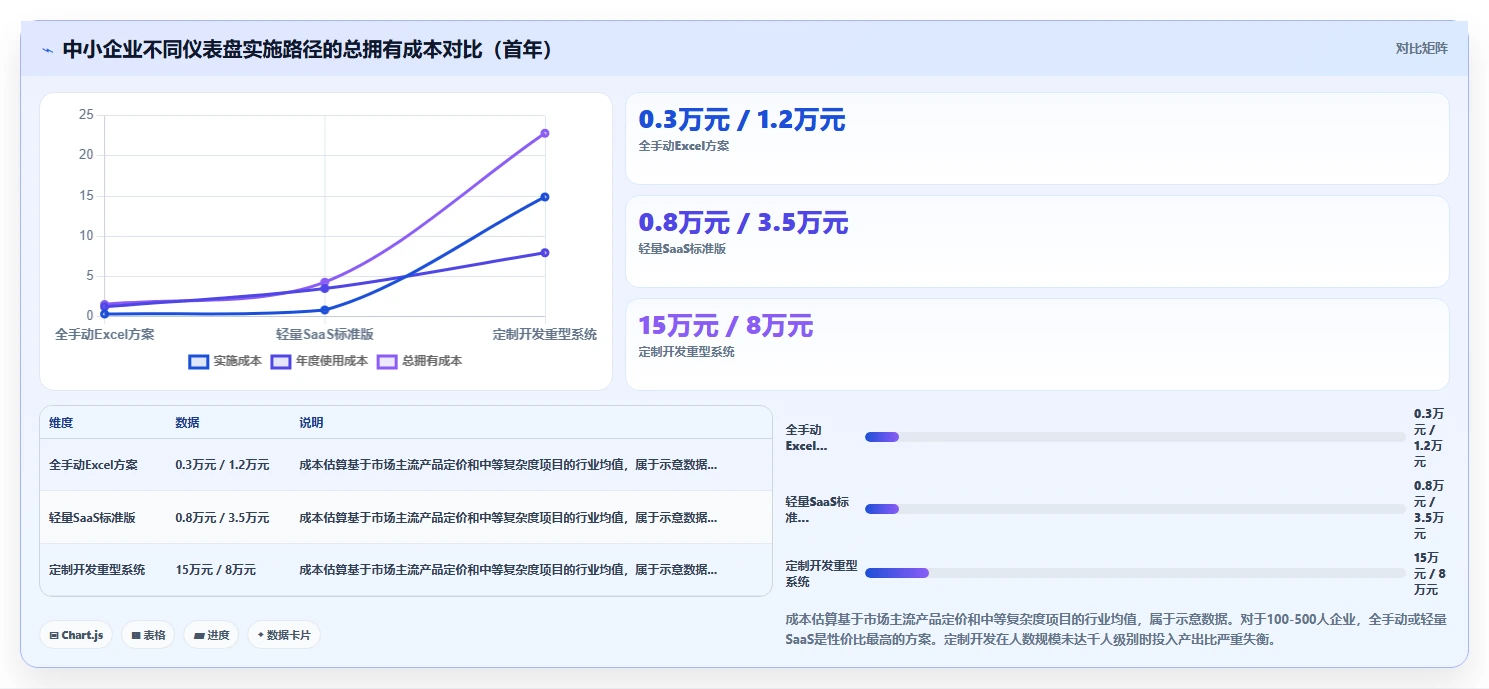The height and width of the screenshot is (689, 1489).
Task: Click the 说明 text in the 全手动Excel方案 row
Action: (x=508, y=465)
